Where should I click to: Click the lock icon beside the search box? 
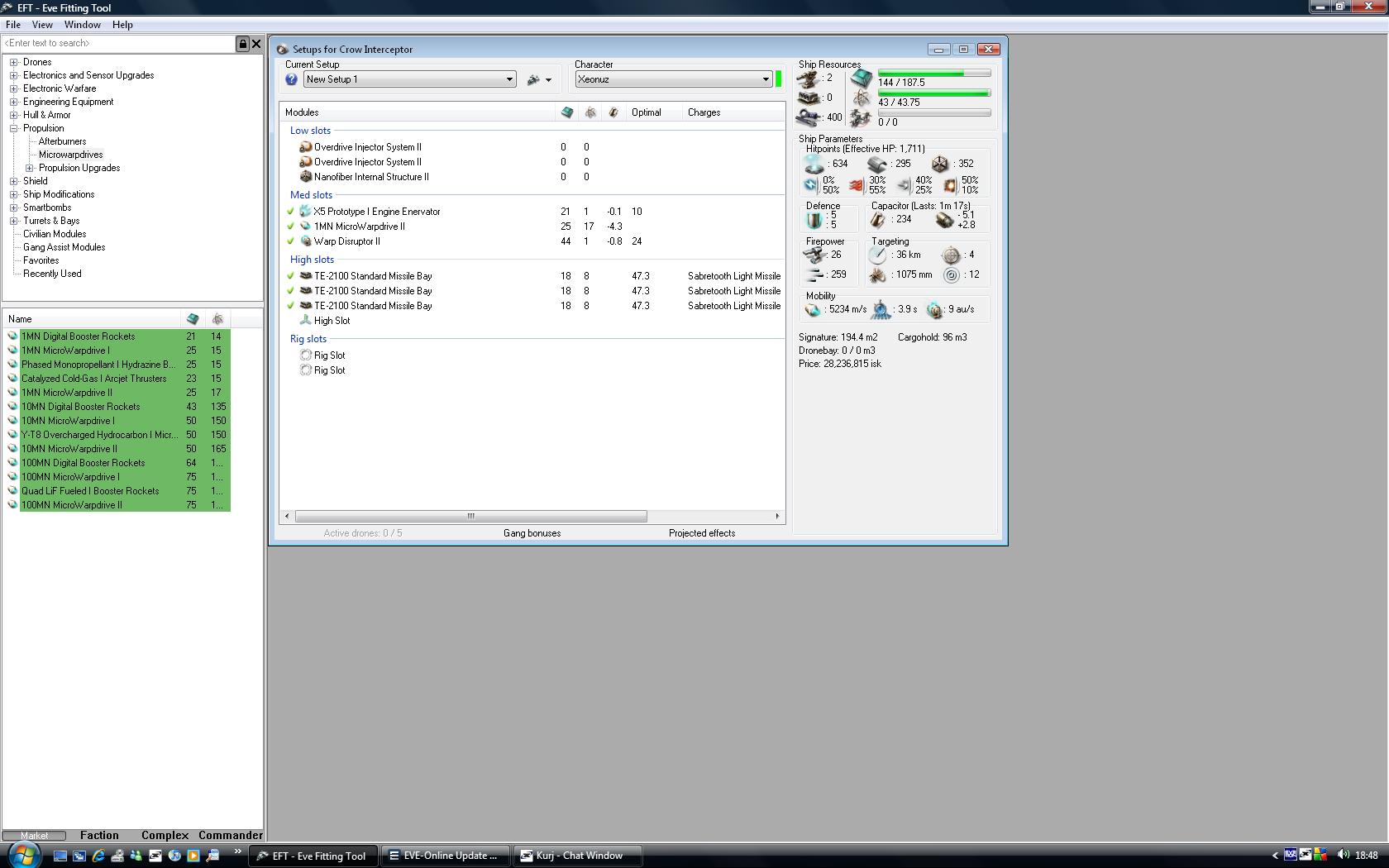click(242, 44)
